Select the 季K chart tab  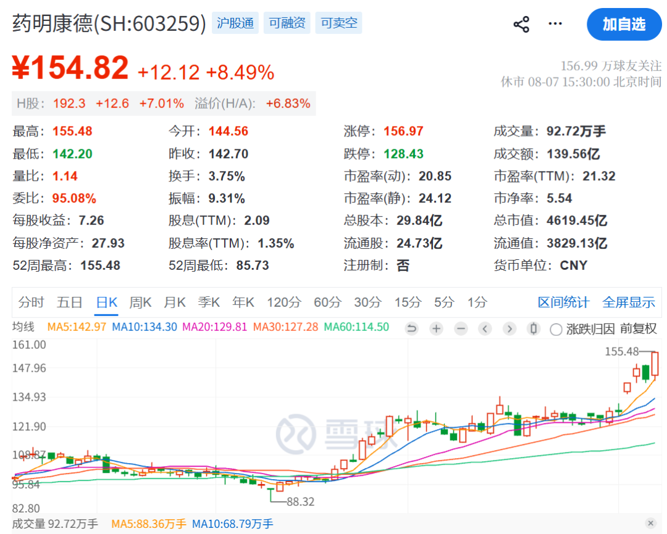coord(209,303)
